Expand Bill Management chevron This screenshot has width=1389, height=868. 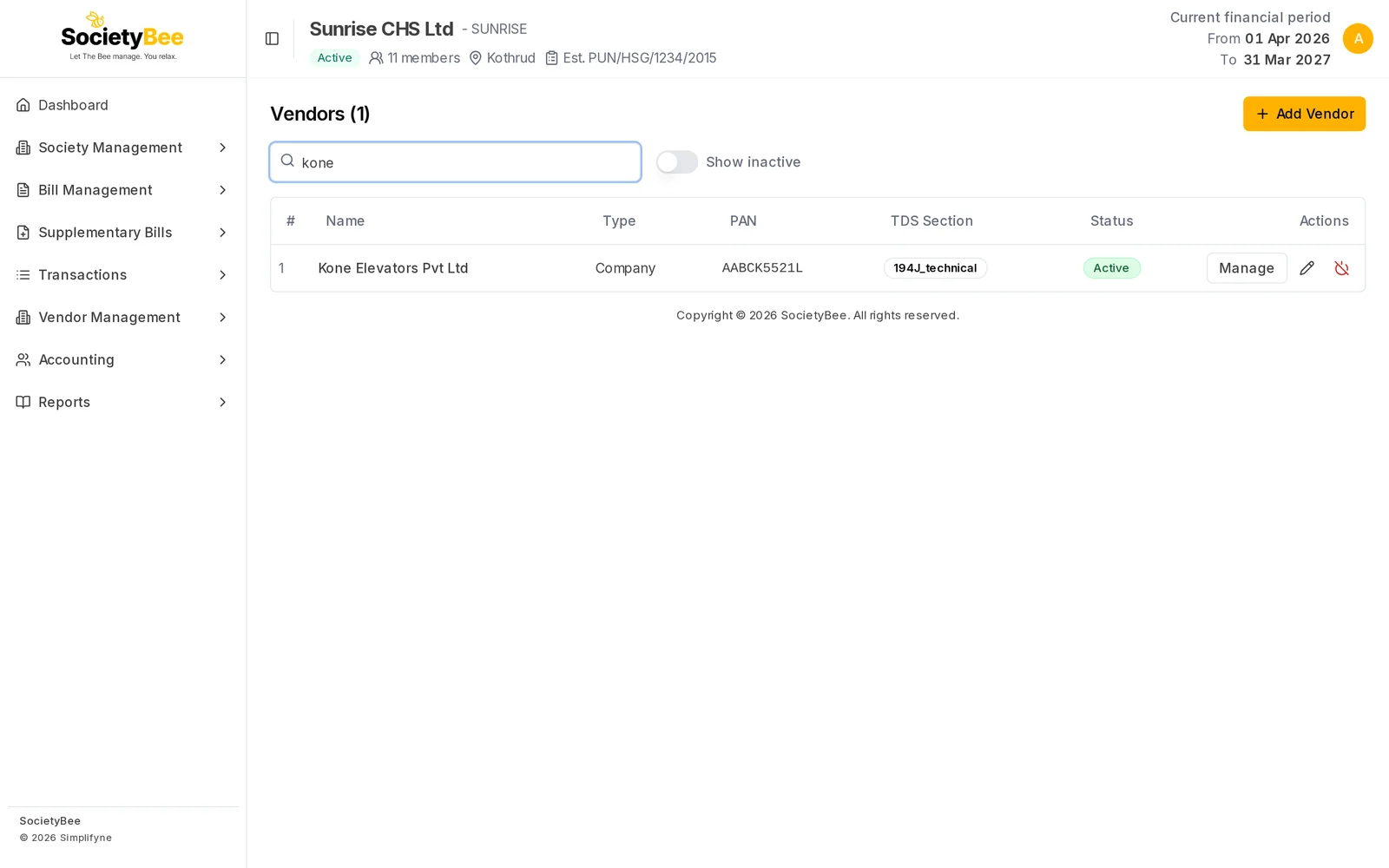[222, 190]
